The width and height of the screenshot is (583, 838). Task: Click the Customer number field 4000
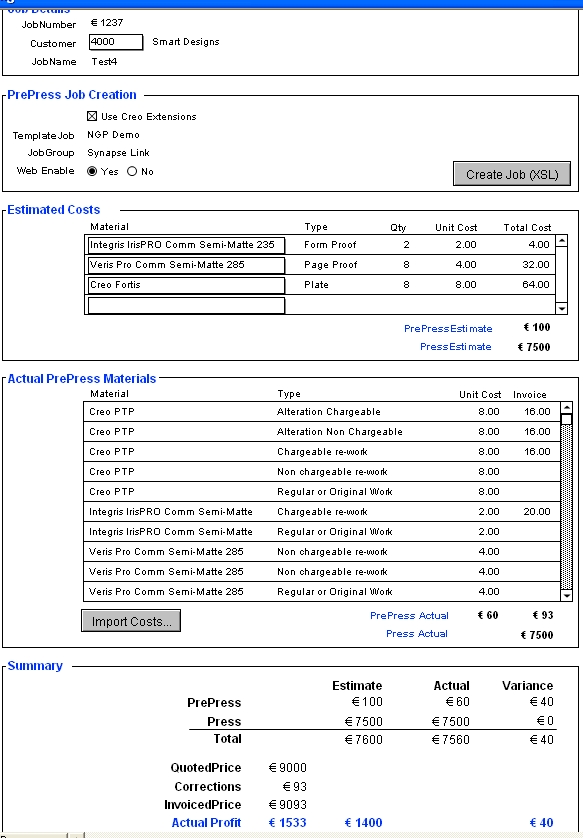116,42
